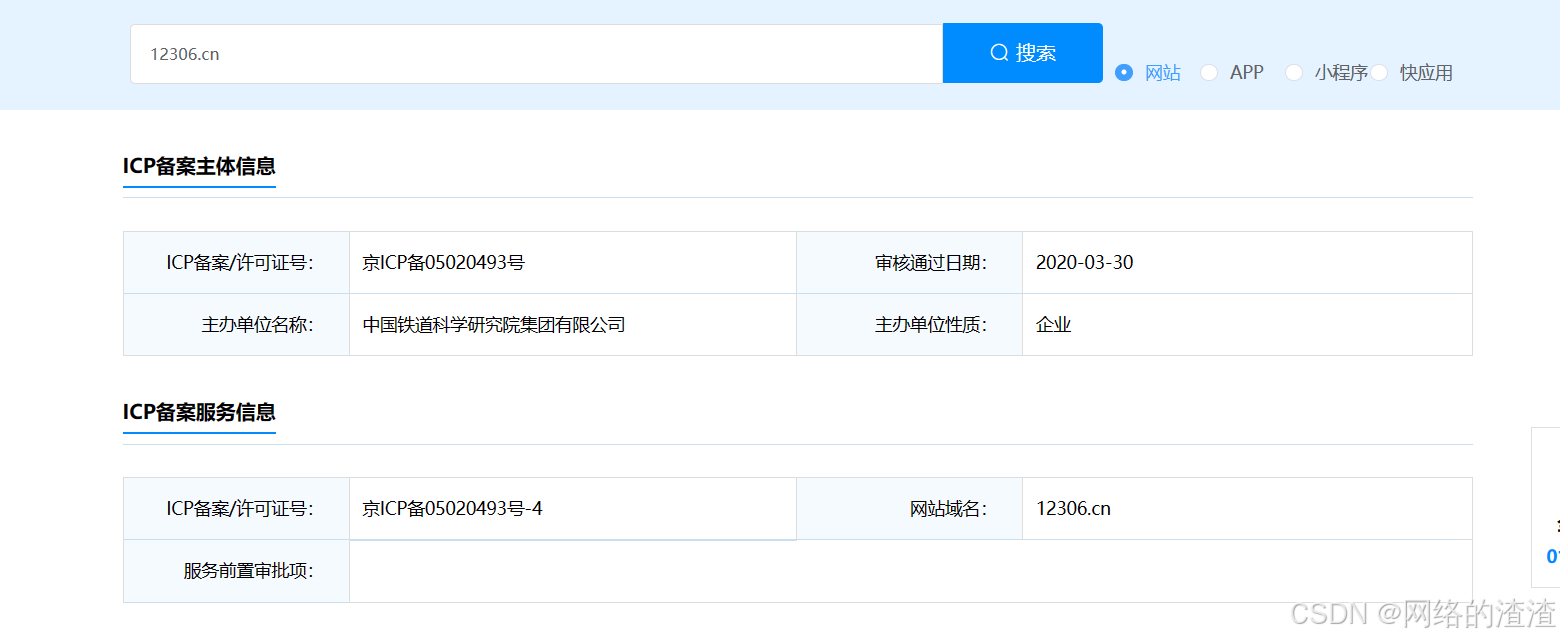Select the 快应用 radio button
The image size is (1560, 641).
coord(1379,73)
